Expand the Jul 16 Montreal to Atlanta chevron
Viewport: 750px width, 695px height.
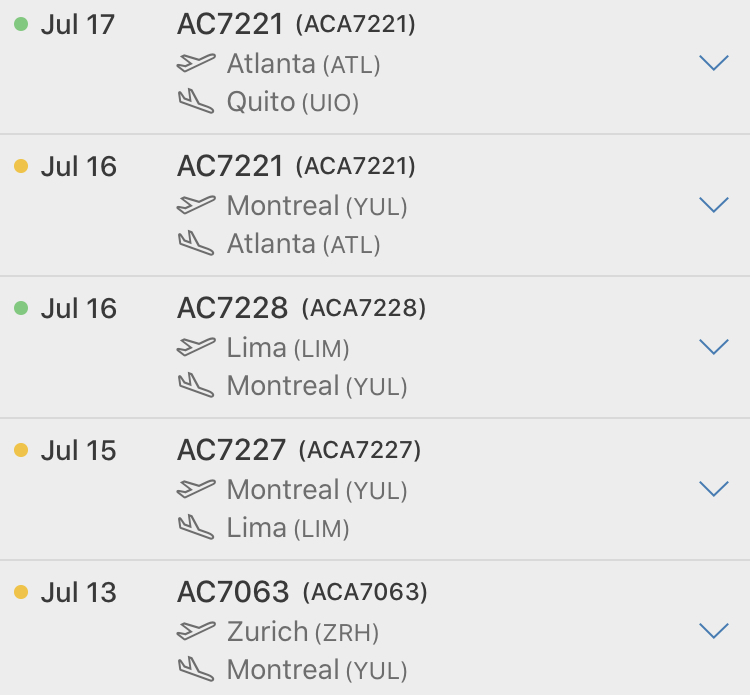click(713, 205)
